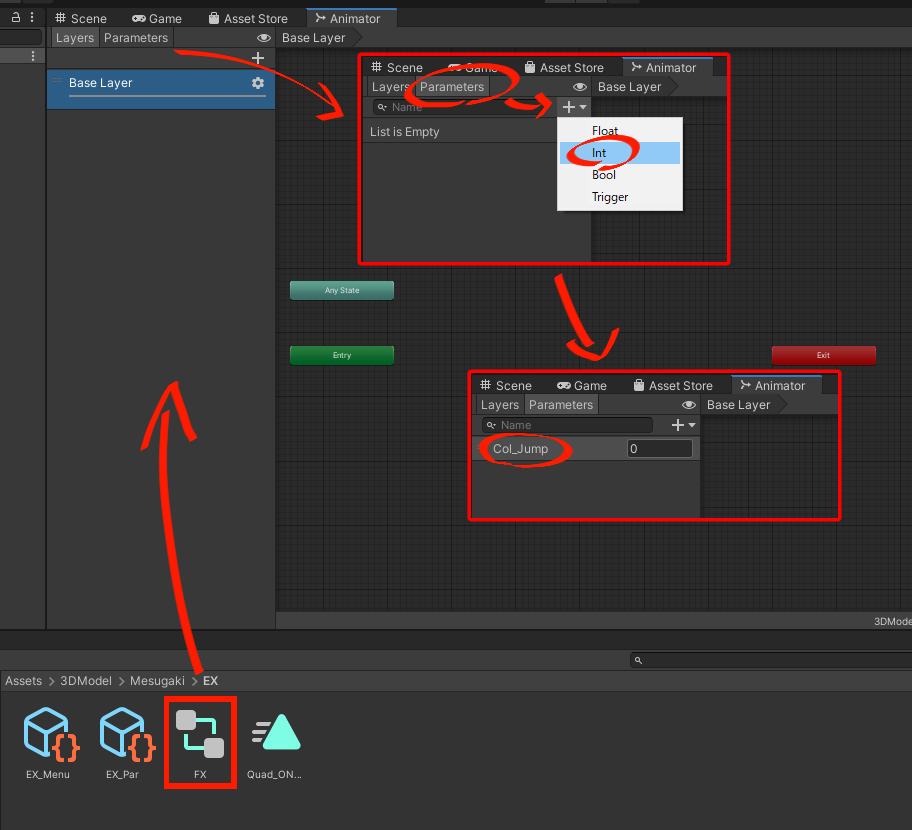This screenshot has width=912, height=830.
Task: Open the Base Layer settings gear
Action: pos(258,83)
